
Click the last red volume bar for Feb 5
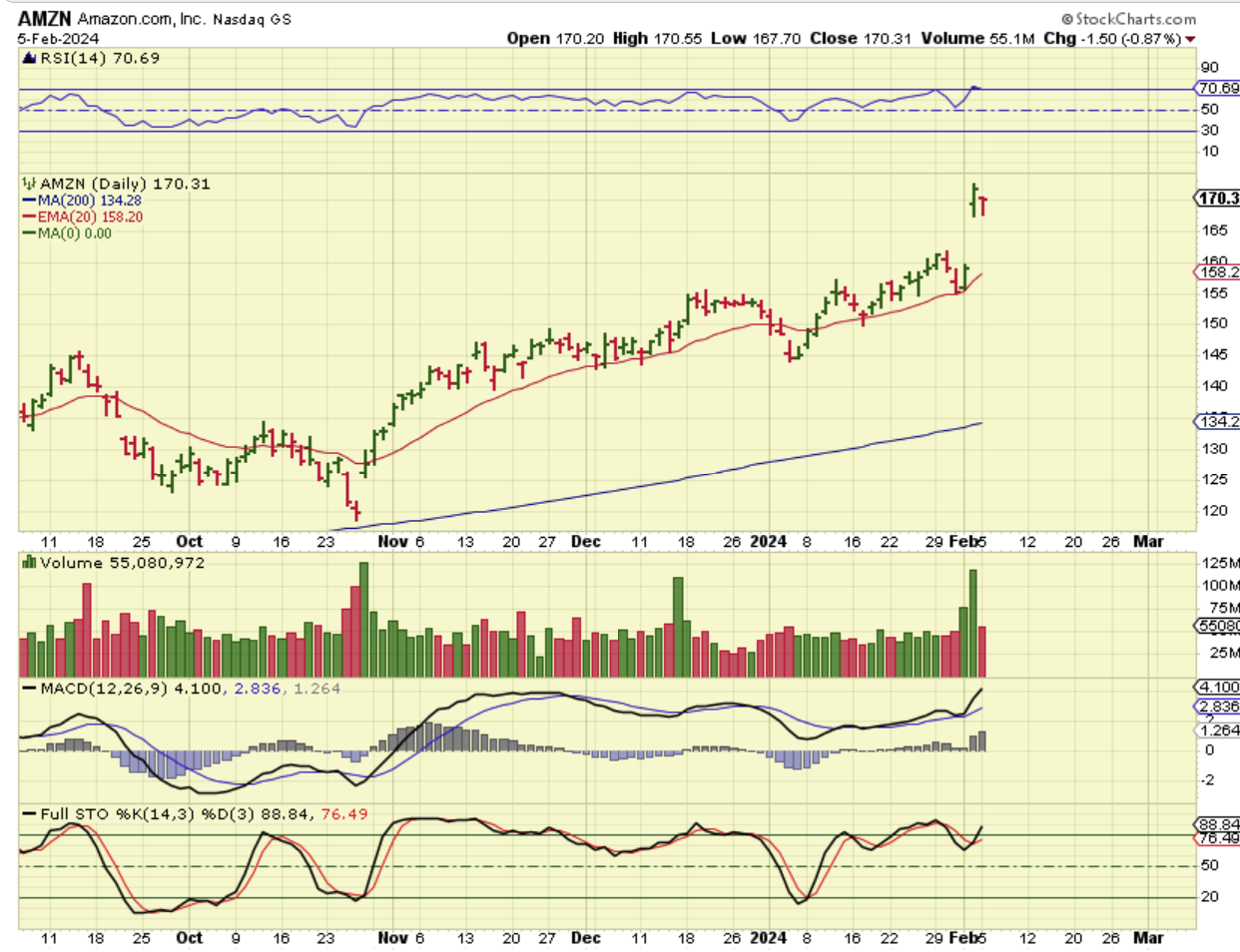[x=982, y=652]
